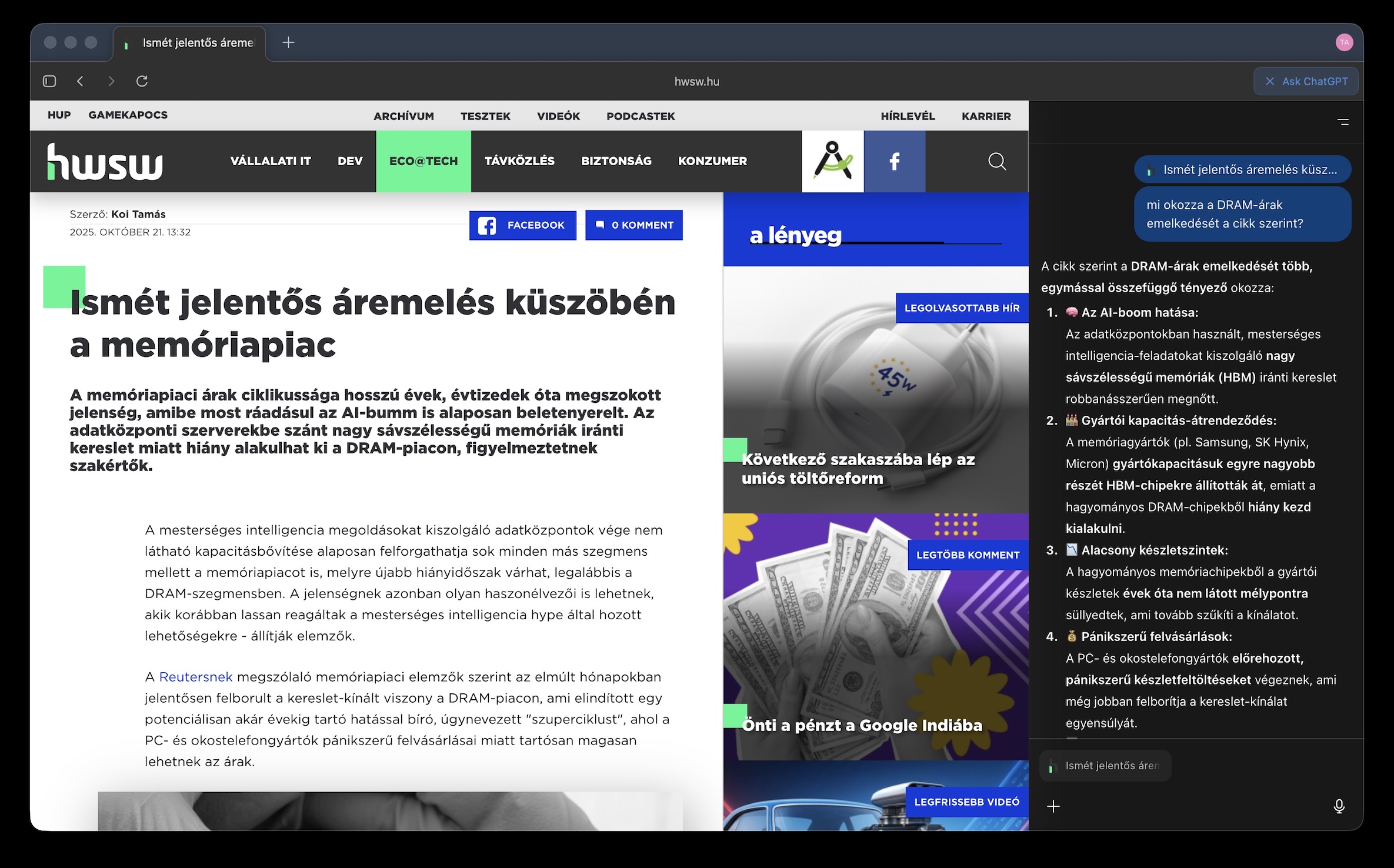Close Ask ChatGPT panel toggle
The height and width of the screenshot is (868, 1394).
[1306, 81]
